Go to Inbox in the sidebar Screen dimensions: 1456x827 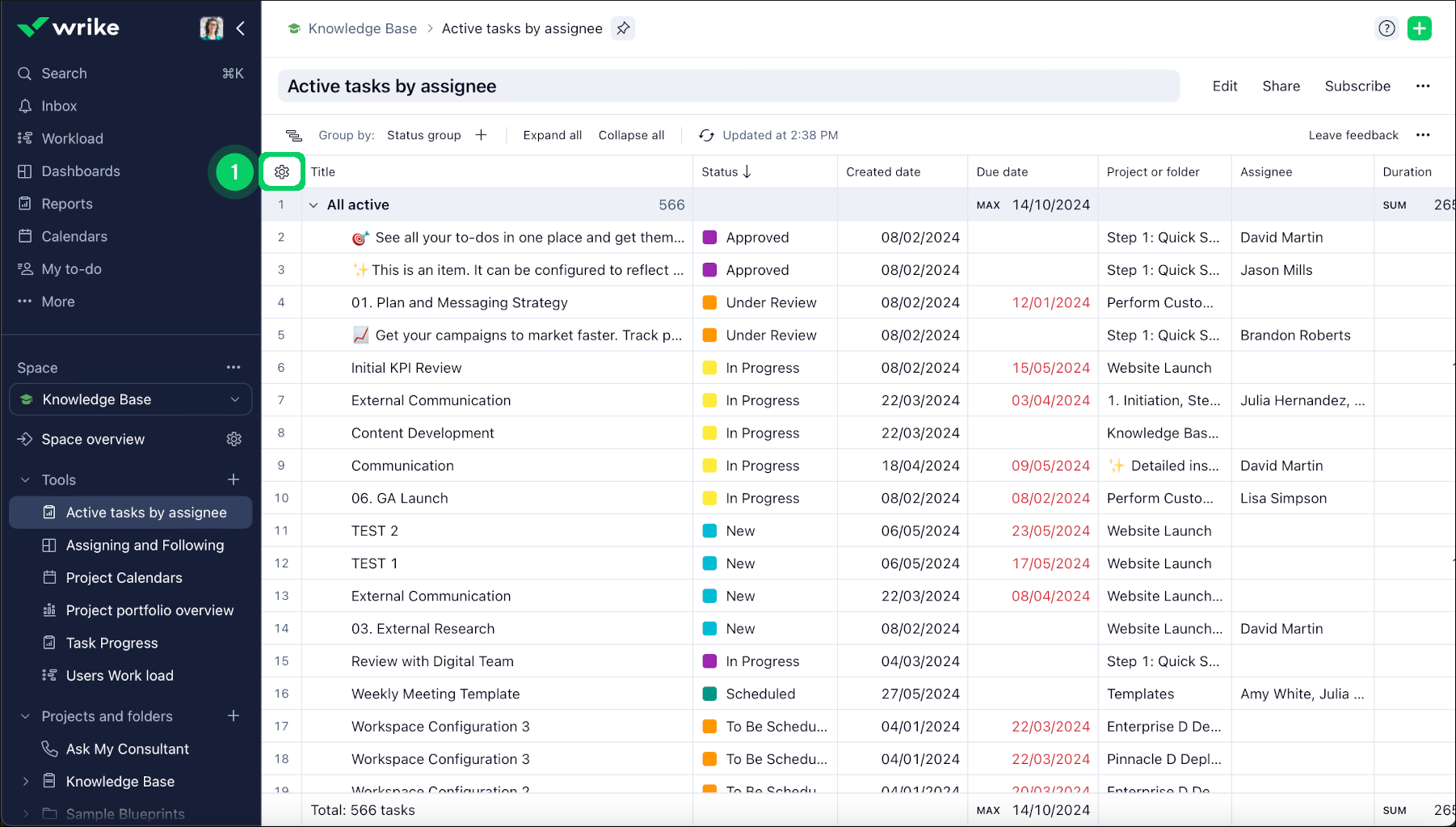(59, 106)
